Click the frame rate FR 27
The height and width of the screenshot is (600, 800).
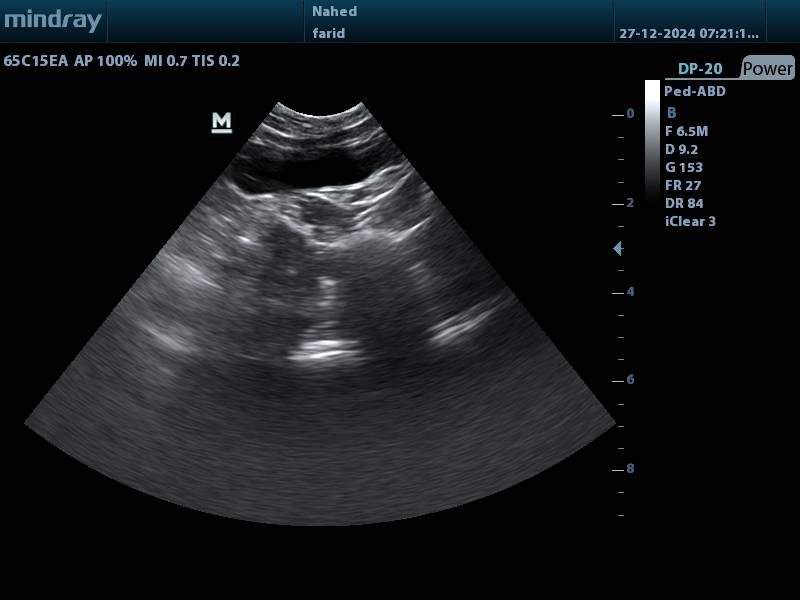click(x=683, y=185)
